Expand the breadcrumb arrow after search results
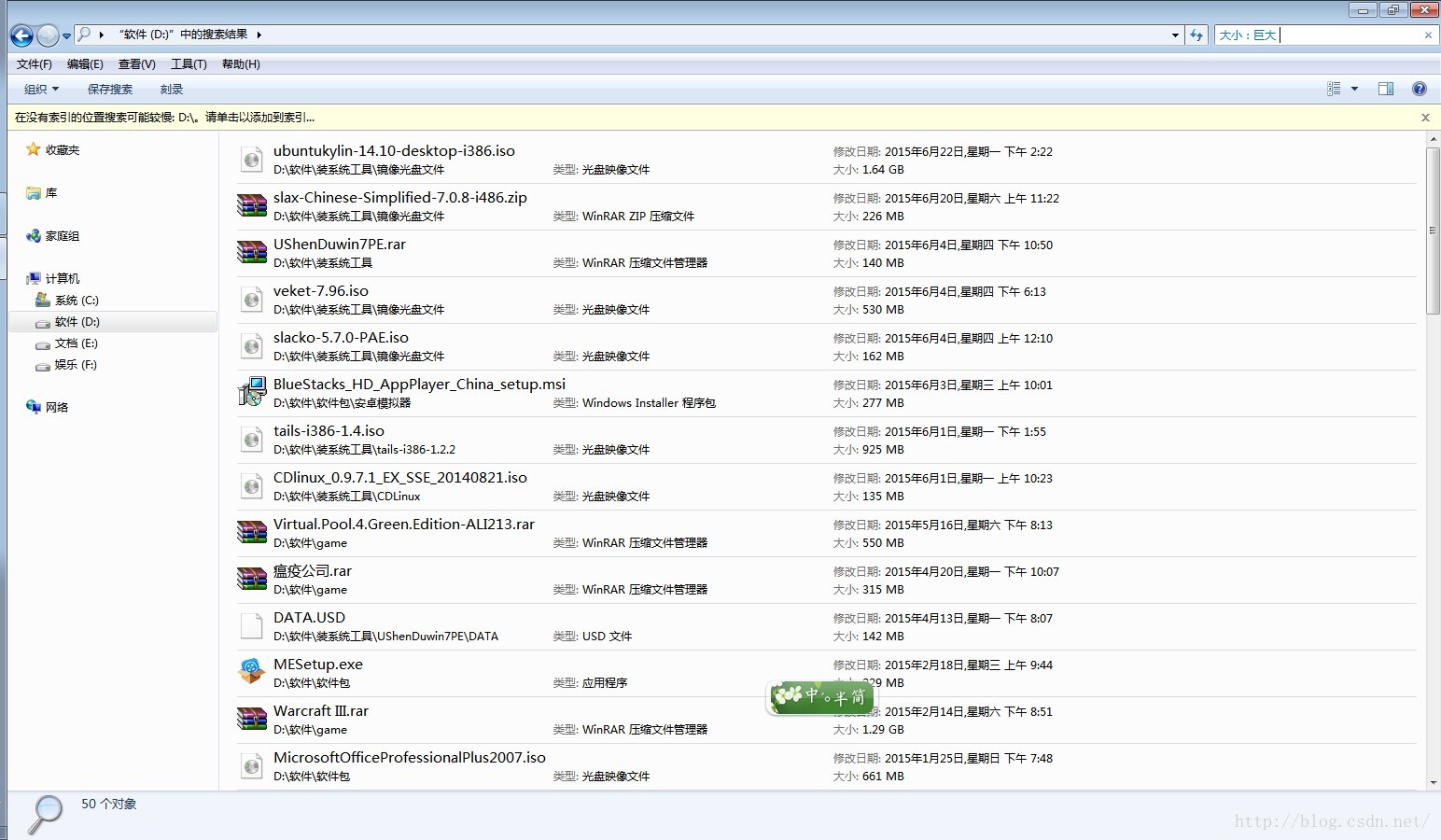The height and width of the screenshot is (840, 1441). tap(259, 35)
